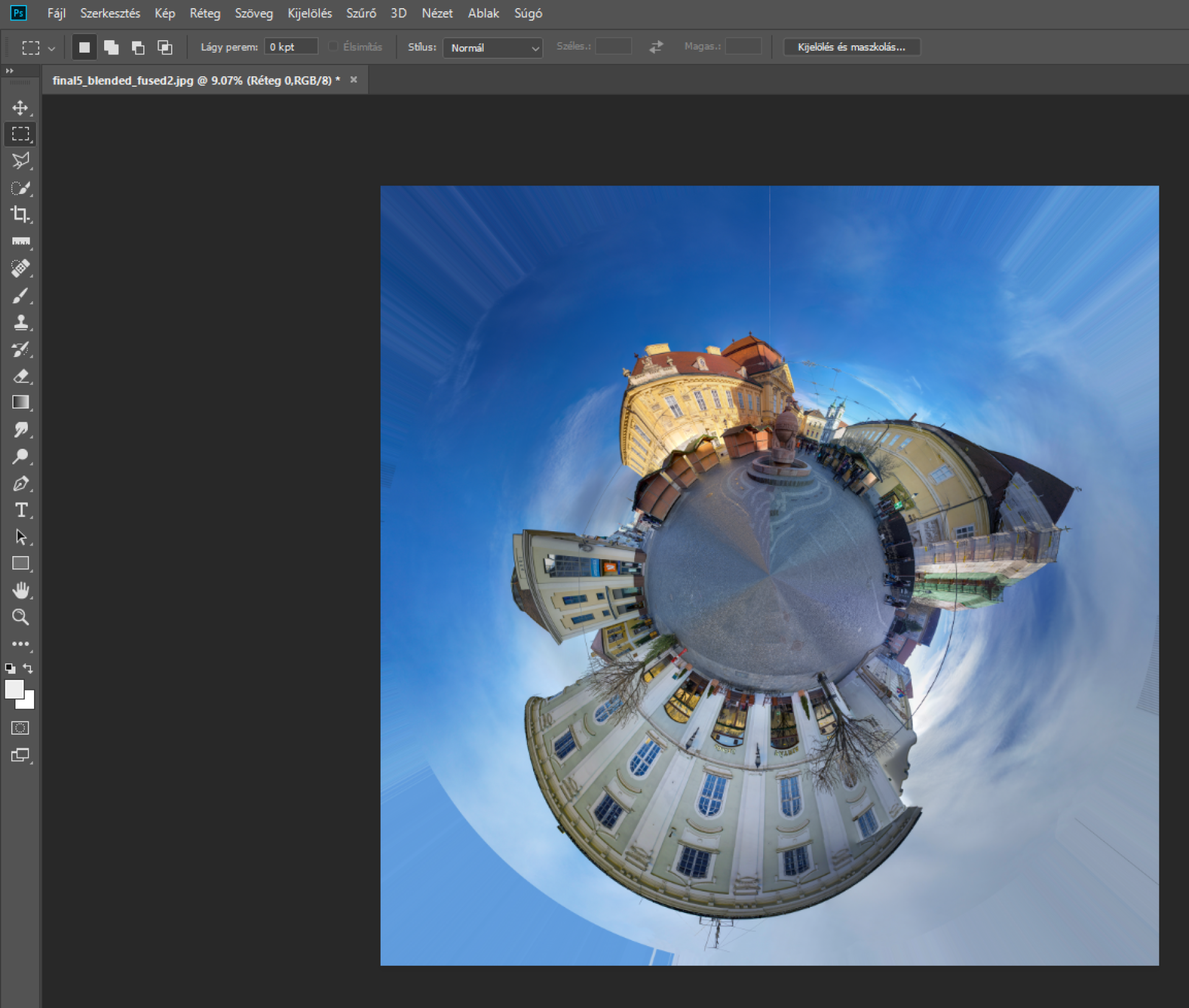Activate the Clone Stamp tool
The width and height of the screenshot is (1189, 1008).
click(x=20, y=322)
